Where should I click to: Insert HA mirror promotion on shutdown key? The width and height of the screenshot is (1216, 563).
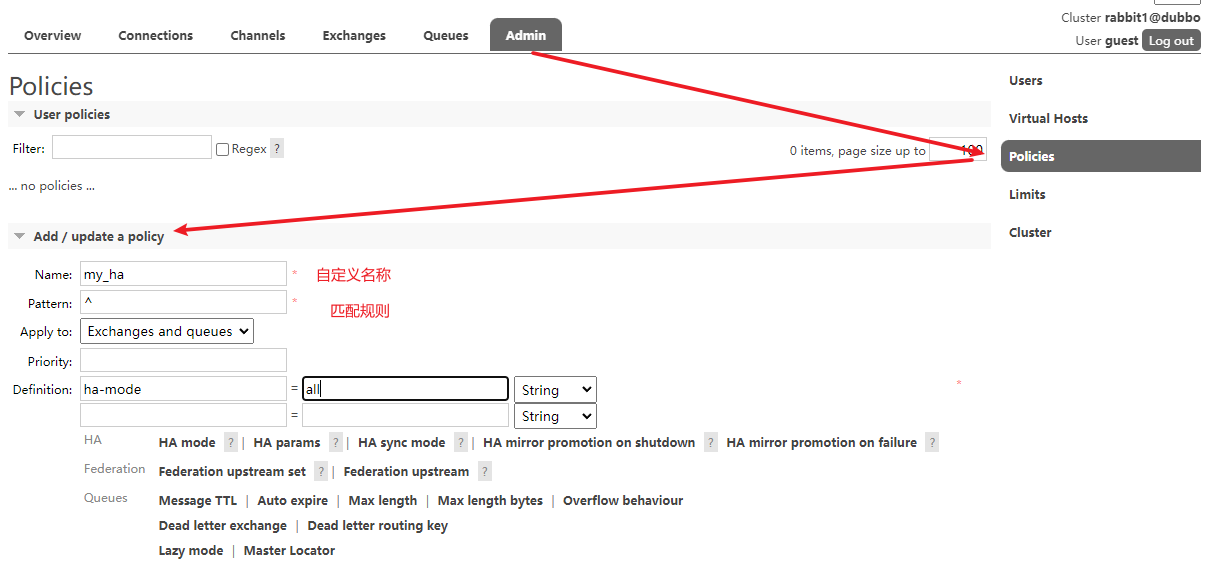[x=589, y=442]
